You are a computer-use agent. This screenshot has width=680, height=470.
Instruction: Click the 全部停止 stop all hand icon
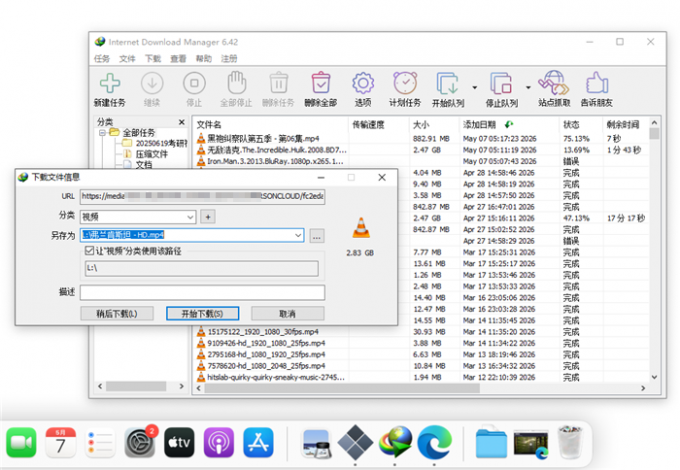point(236,83)
